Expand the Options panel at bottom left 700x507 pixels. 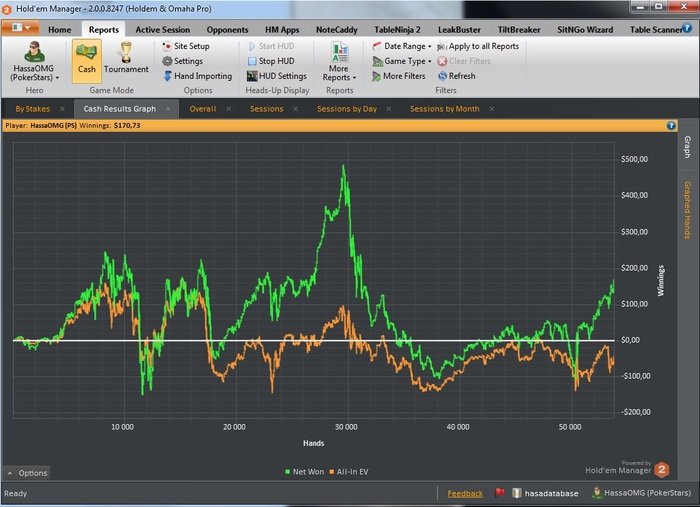click(27, 473)
